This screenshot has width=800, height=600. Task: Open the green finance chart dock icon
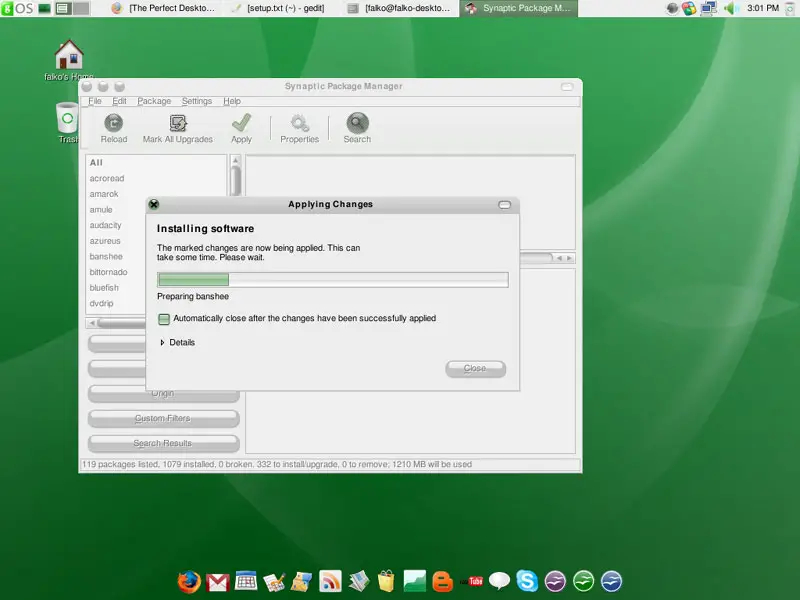pos(414,581)
